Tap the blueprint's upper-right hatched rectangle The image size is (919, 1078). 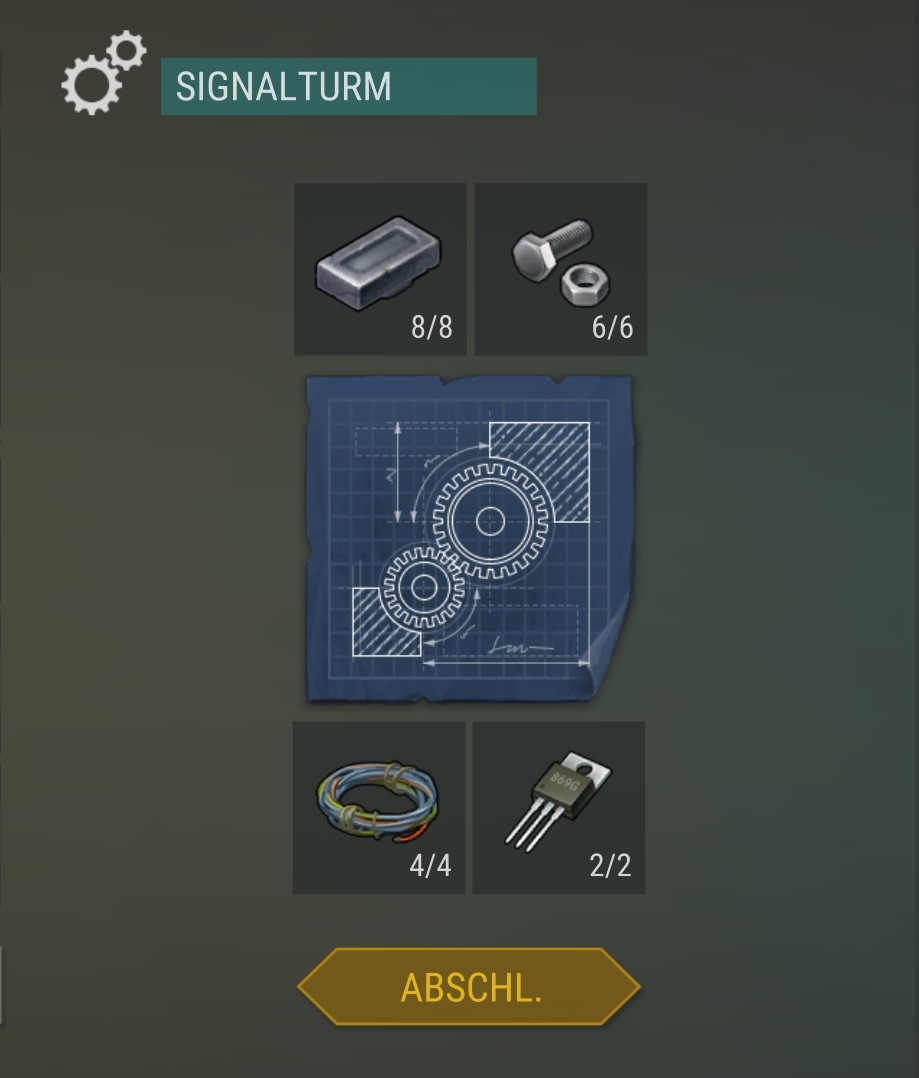(x=539, y=472)
